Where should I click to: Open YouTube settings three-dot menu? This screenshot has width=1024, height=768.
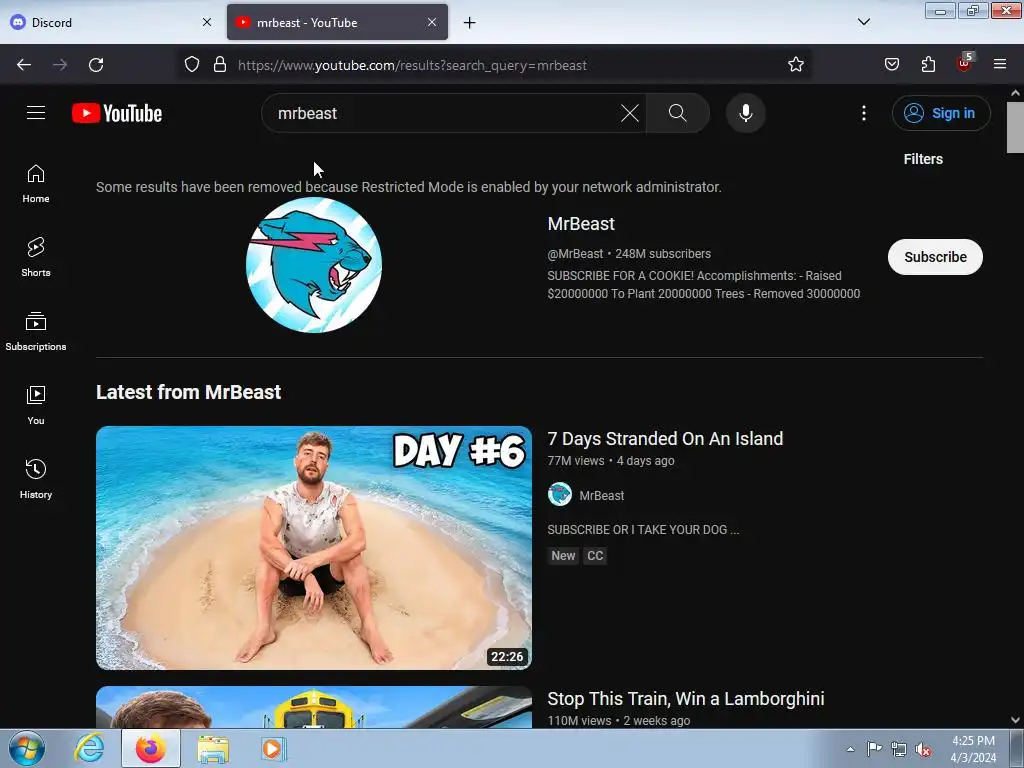[x=863, y=113]
